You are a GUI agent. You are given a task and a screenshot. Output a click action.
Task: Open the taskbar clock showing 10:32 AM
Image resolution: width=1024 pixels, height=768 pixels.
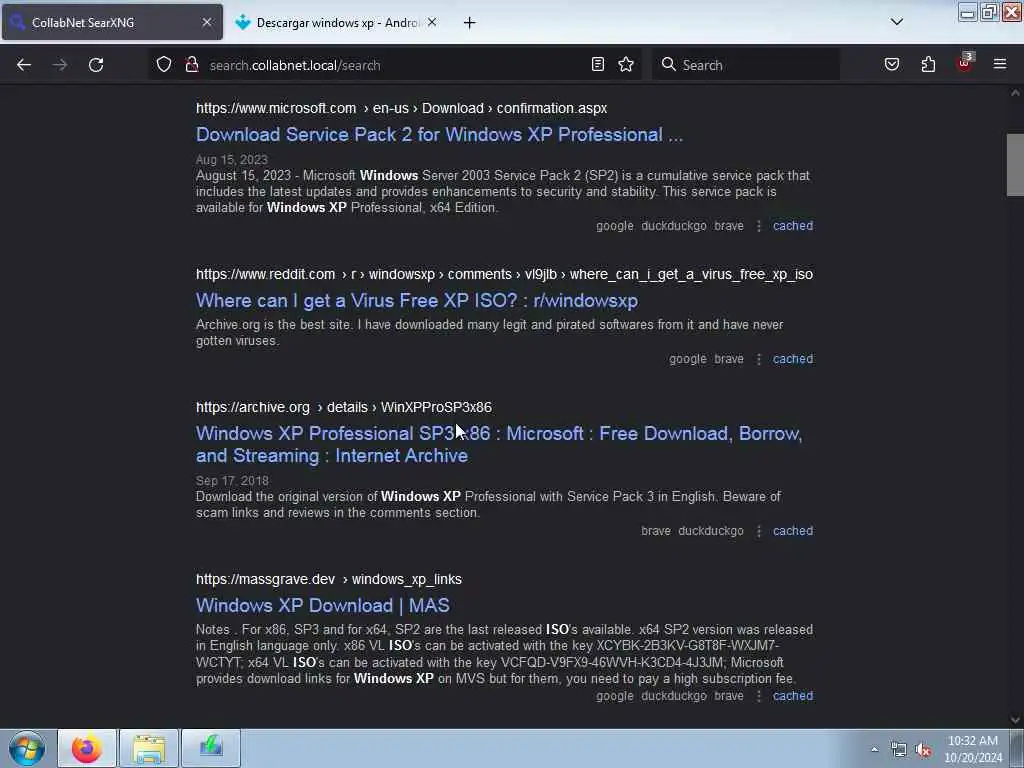[x=973, y=749]
